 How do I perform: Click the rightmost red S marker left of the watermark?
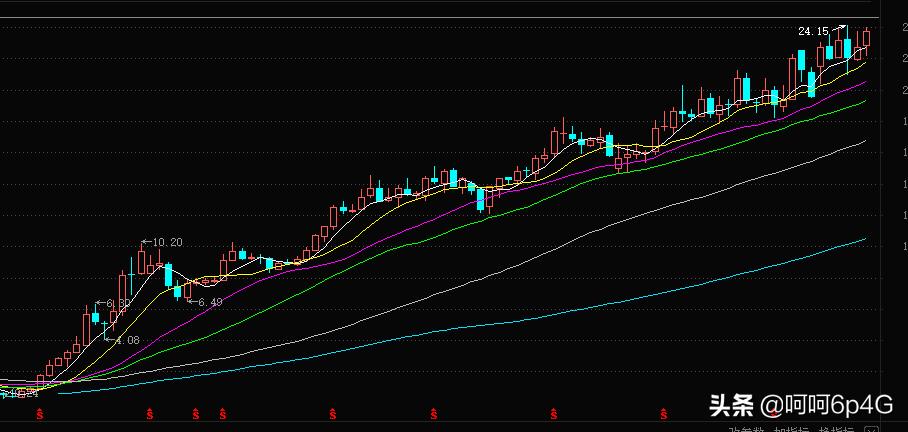click(664, 413)
